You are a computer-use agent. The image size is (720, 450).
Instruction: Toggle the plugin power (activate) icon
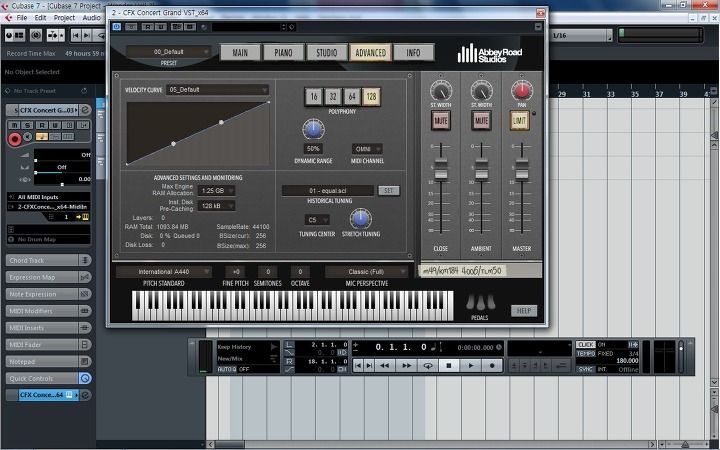tap(117, 27)
